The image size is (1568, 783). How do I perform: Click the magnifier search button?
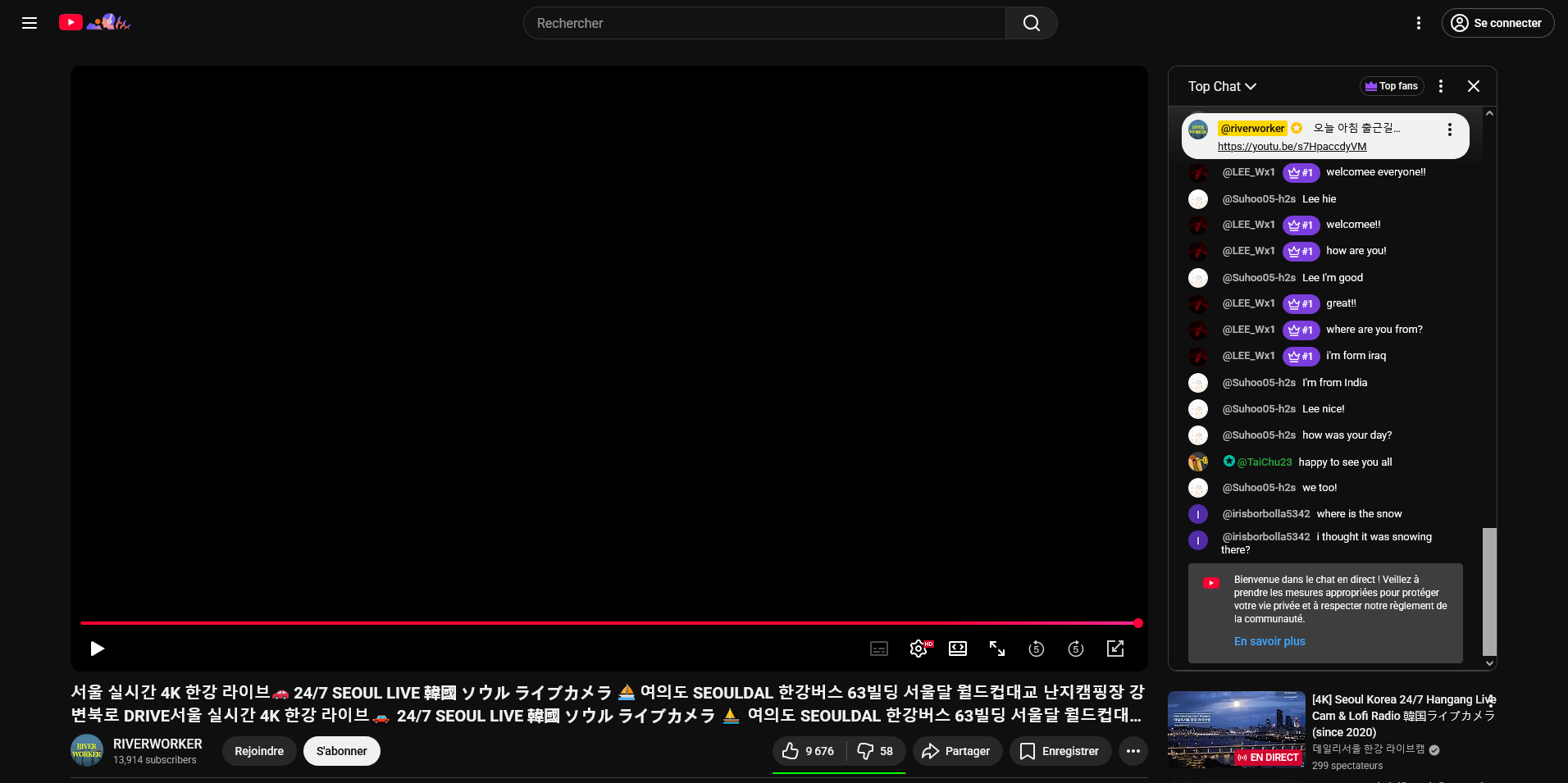point(1031,23)
